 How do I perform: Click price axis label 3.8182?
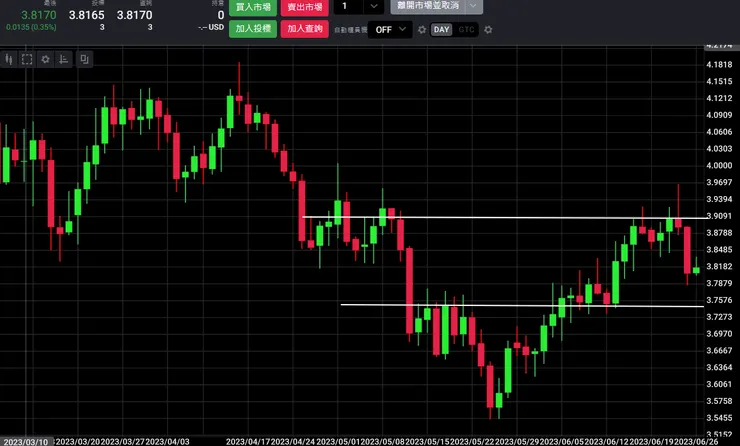click(x=719, y=267)
